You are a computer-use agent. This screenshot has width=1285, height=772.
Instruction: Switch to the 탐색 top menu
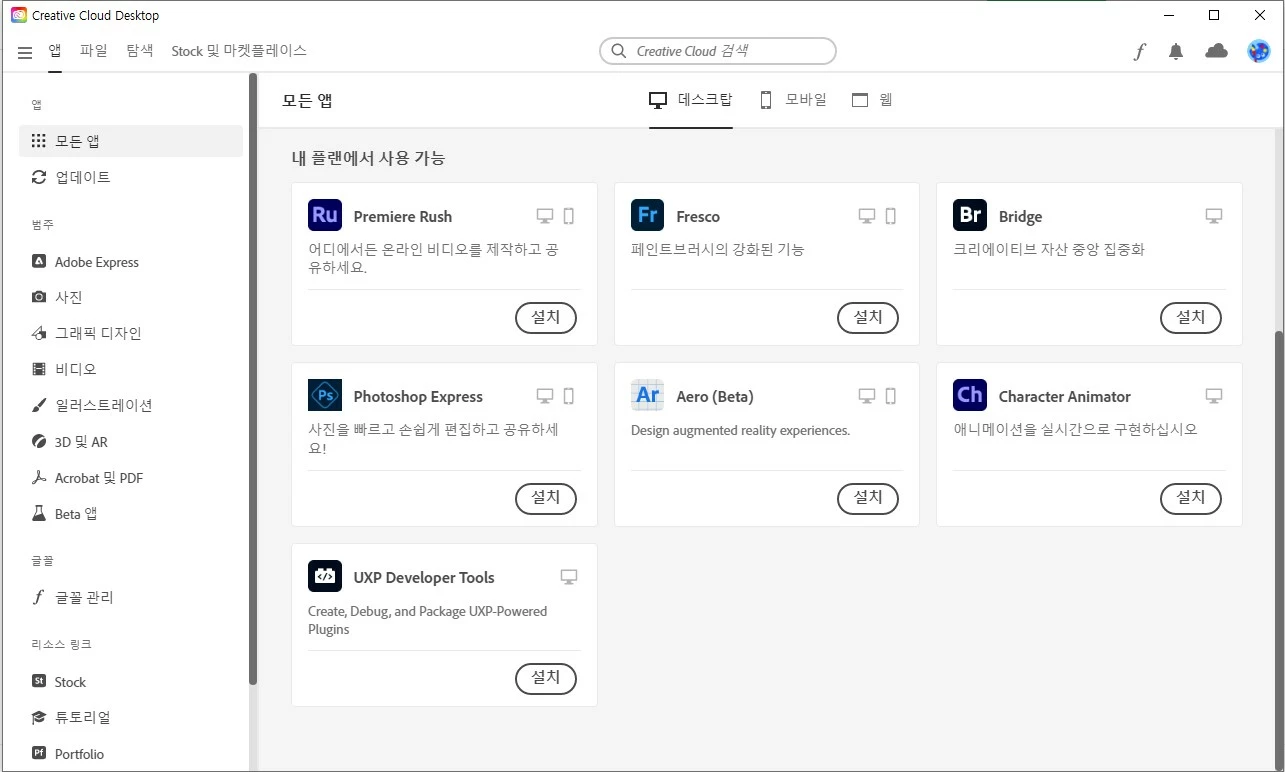click(140, 50)
